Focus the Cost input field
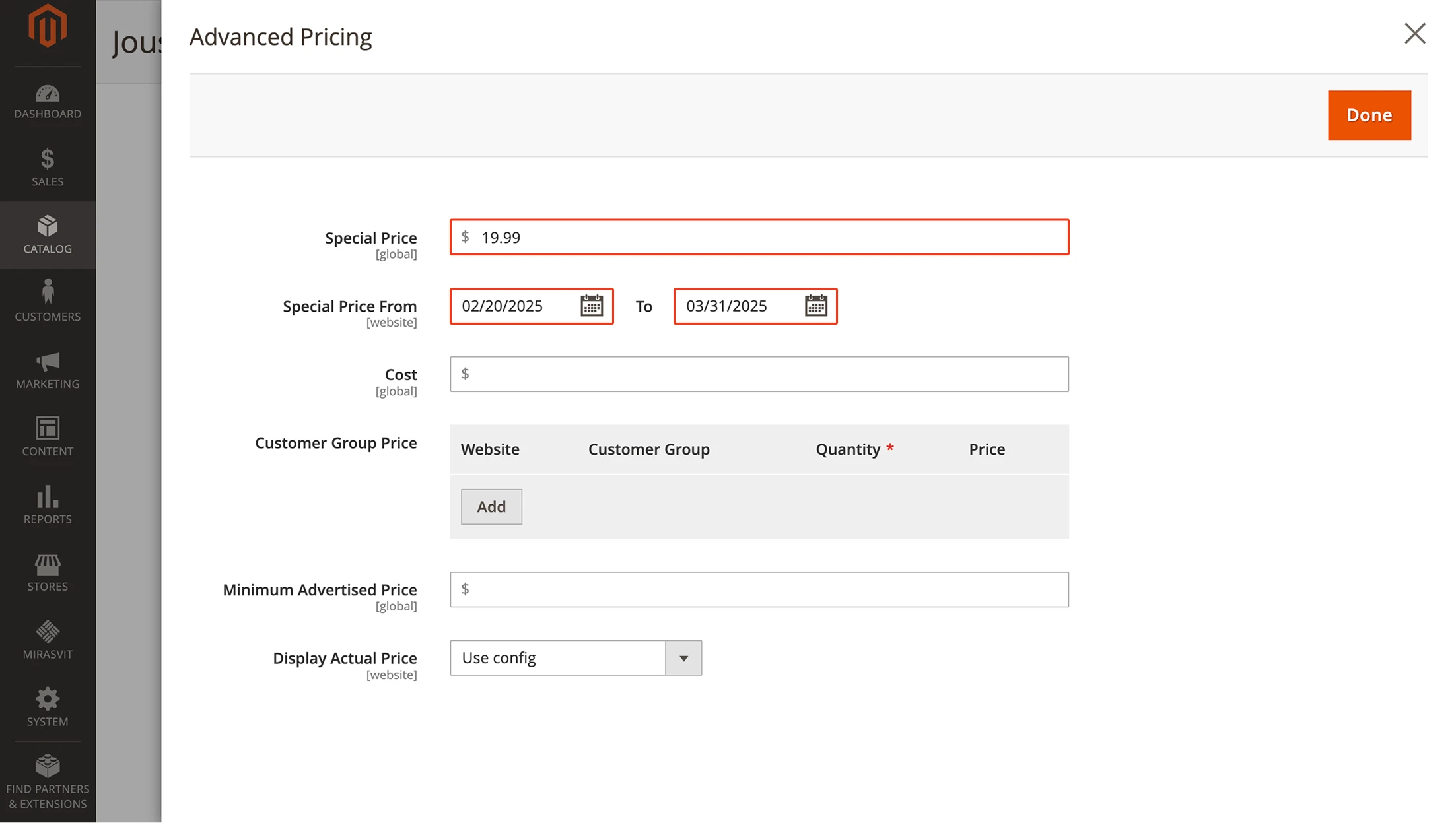 point(759,374)
